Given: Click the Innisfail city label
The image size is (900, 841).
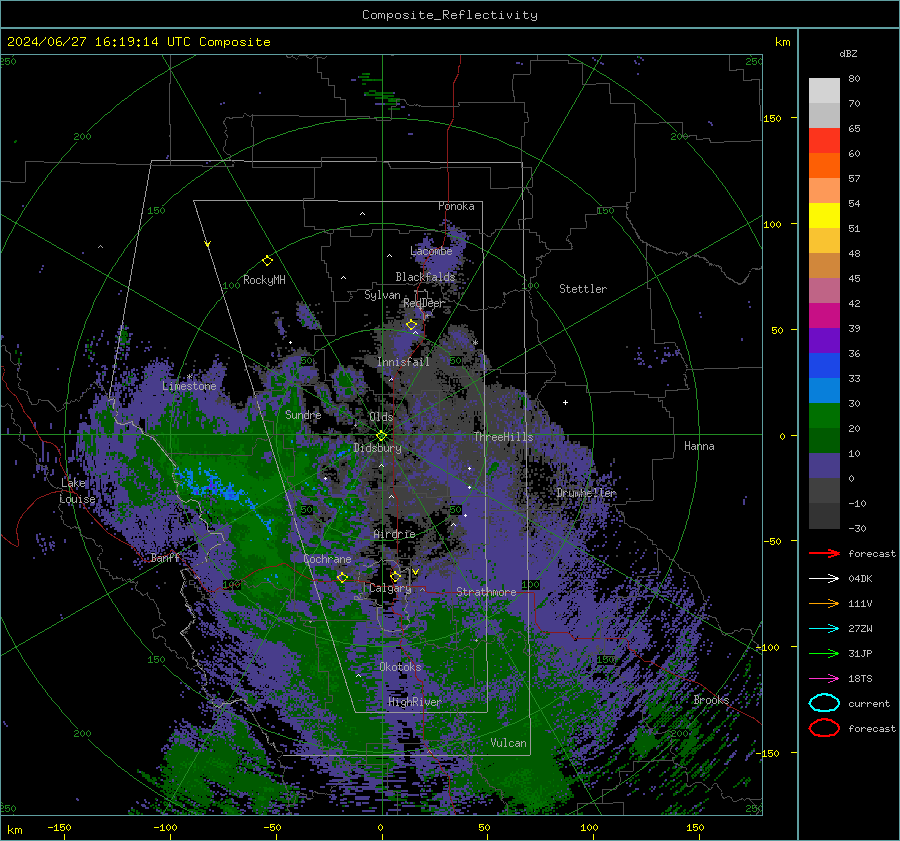Looking at the screenshot, I should click(x=403, y=362).
